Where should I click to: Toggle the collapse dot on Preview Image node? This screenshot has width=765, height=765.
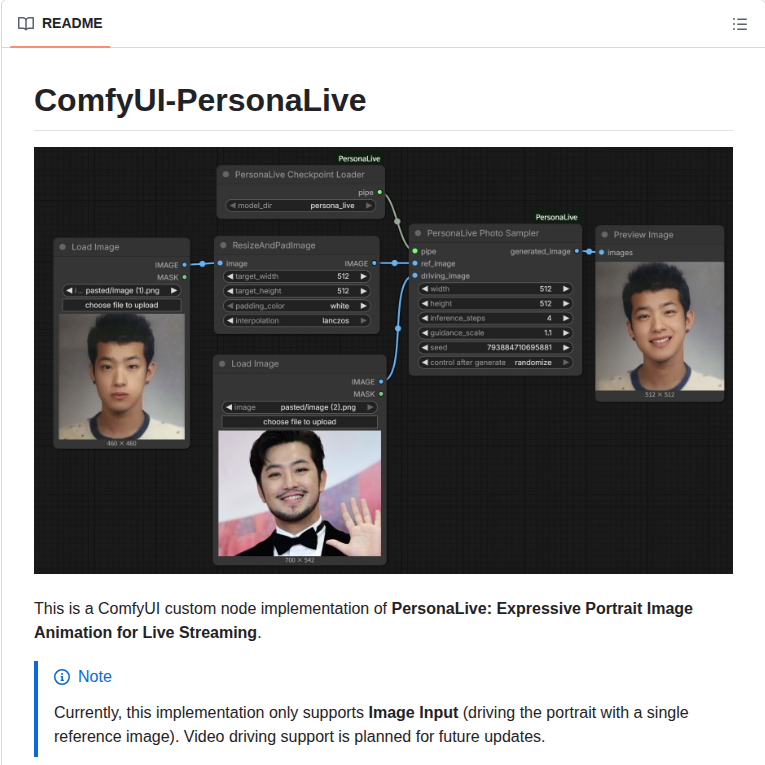[x=604, y=235]
